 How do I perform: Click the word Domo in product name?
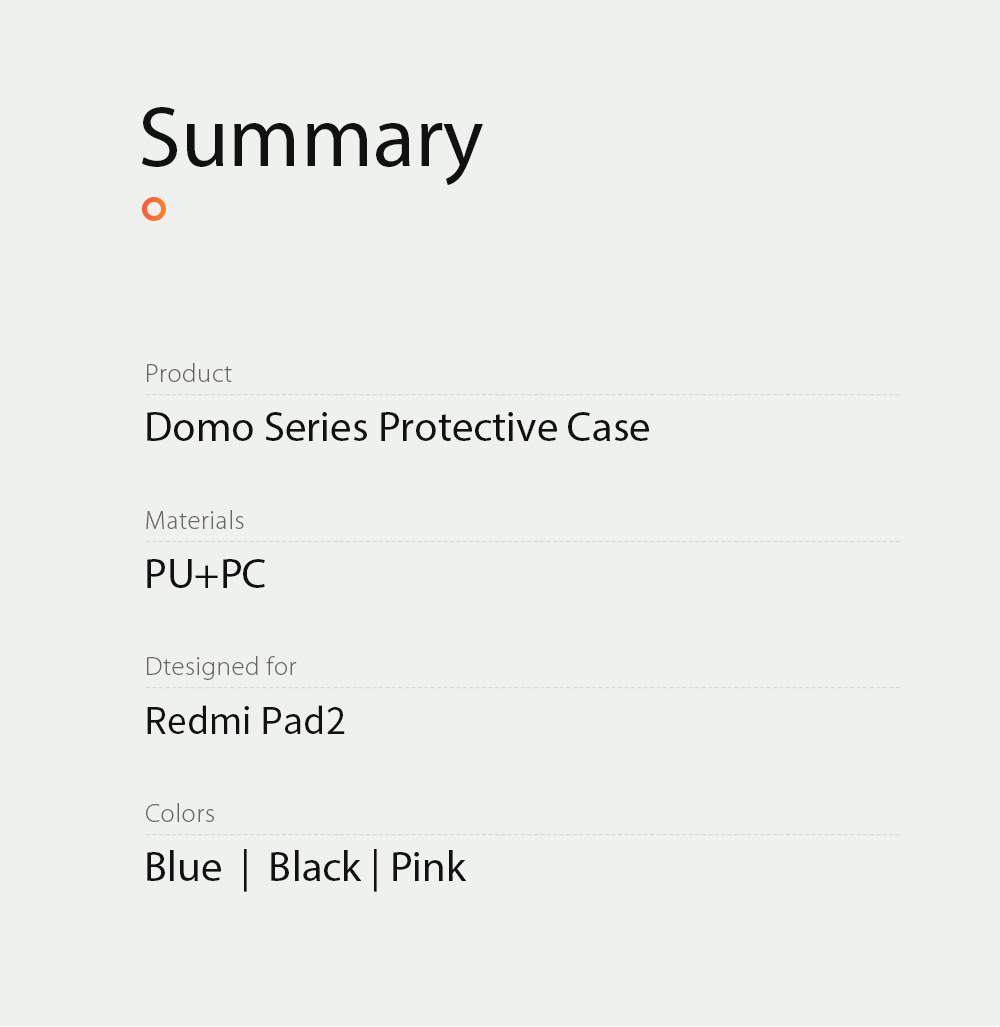click(199, 428)
